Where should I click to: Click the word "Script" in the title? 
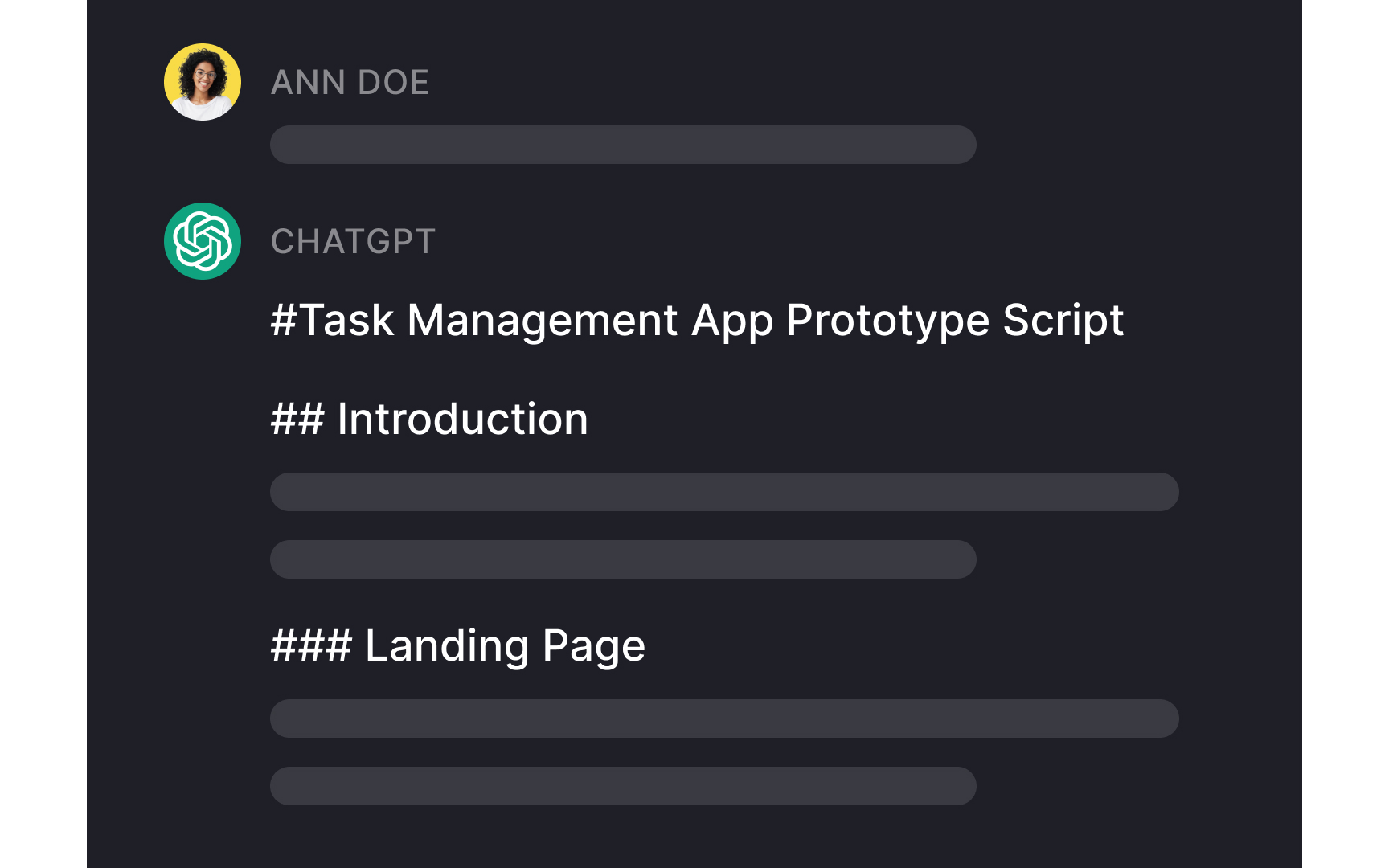pos(1063,321)
